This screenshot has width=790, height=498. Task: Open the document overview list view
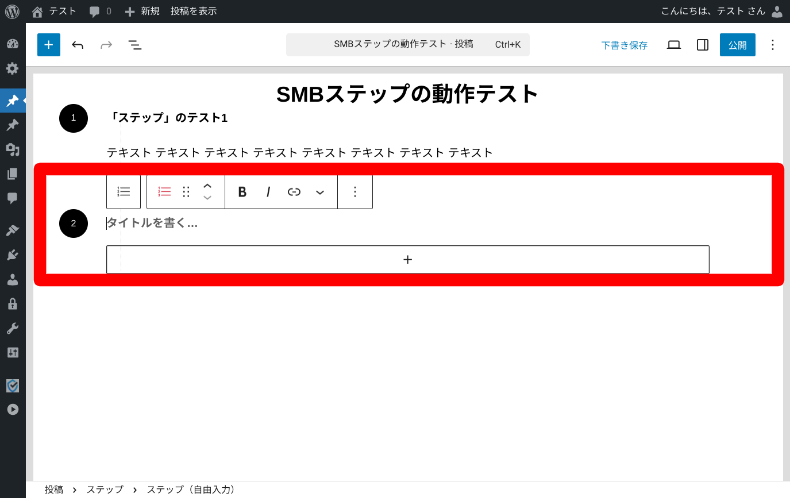[135, 45]
